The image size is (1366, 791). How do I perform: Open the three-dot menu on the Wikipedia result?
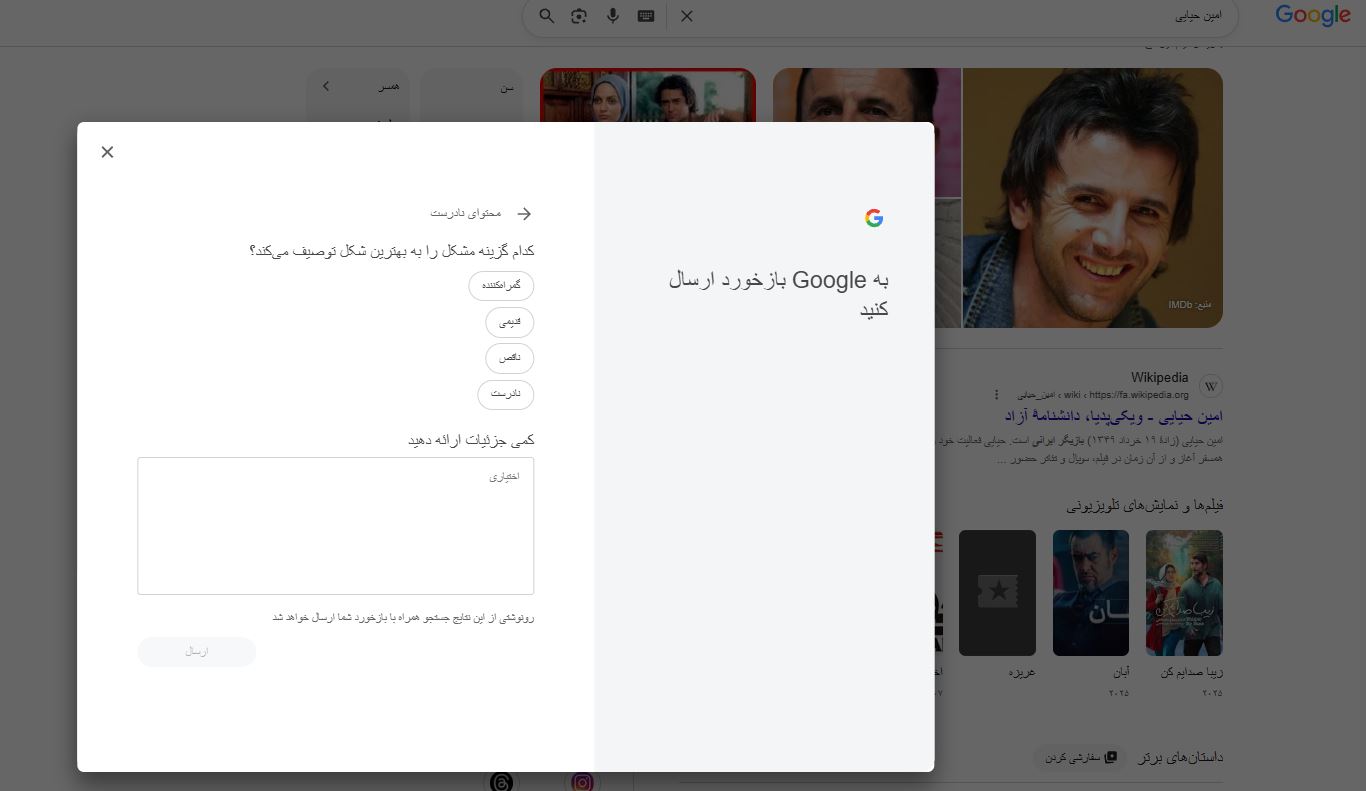[x=996, y=395]
